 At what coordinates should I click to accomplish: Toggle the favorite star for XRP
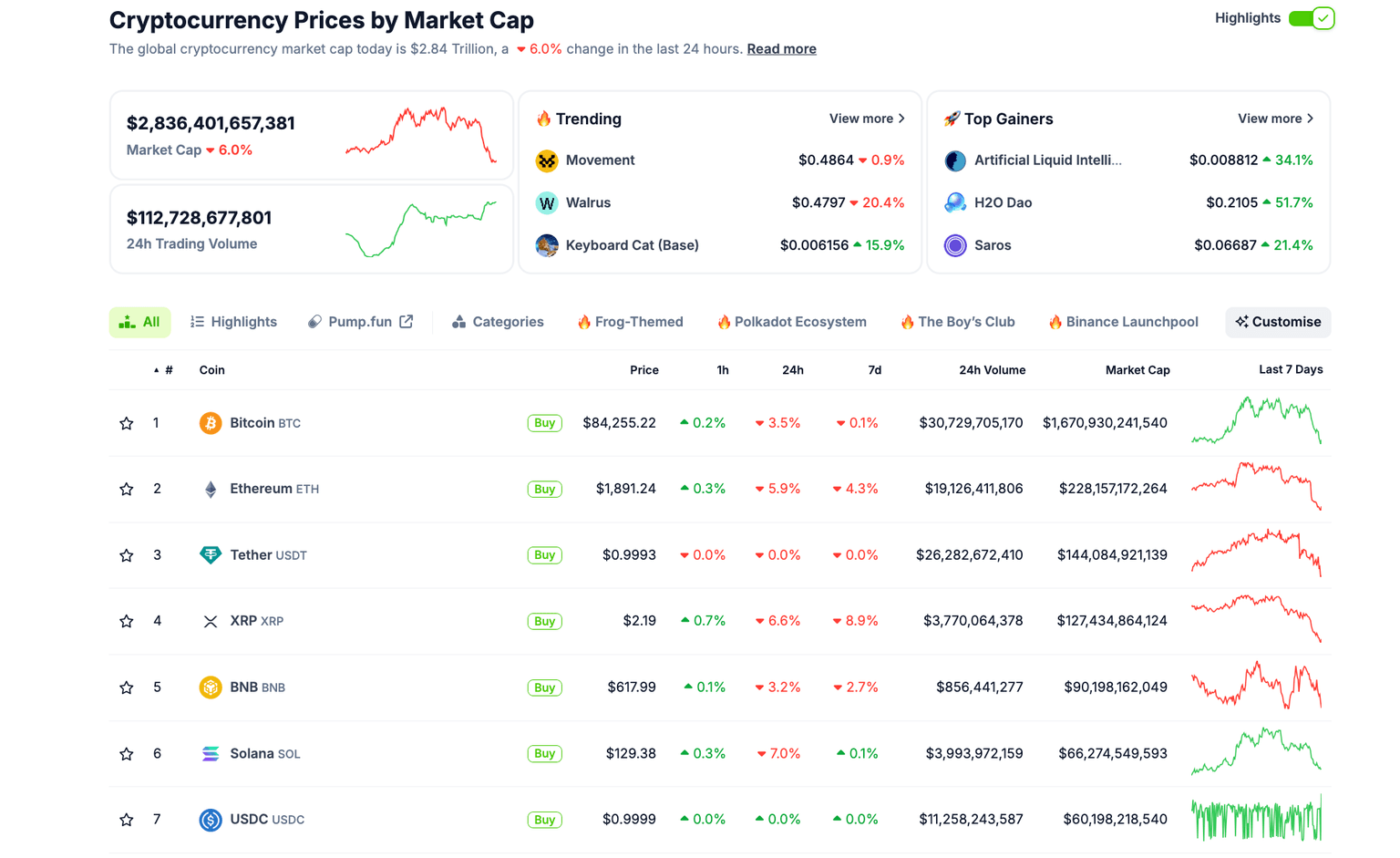tap(127, 622)
